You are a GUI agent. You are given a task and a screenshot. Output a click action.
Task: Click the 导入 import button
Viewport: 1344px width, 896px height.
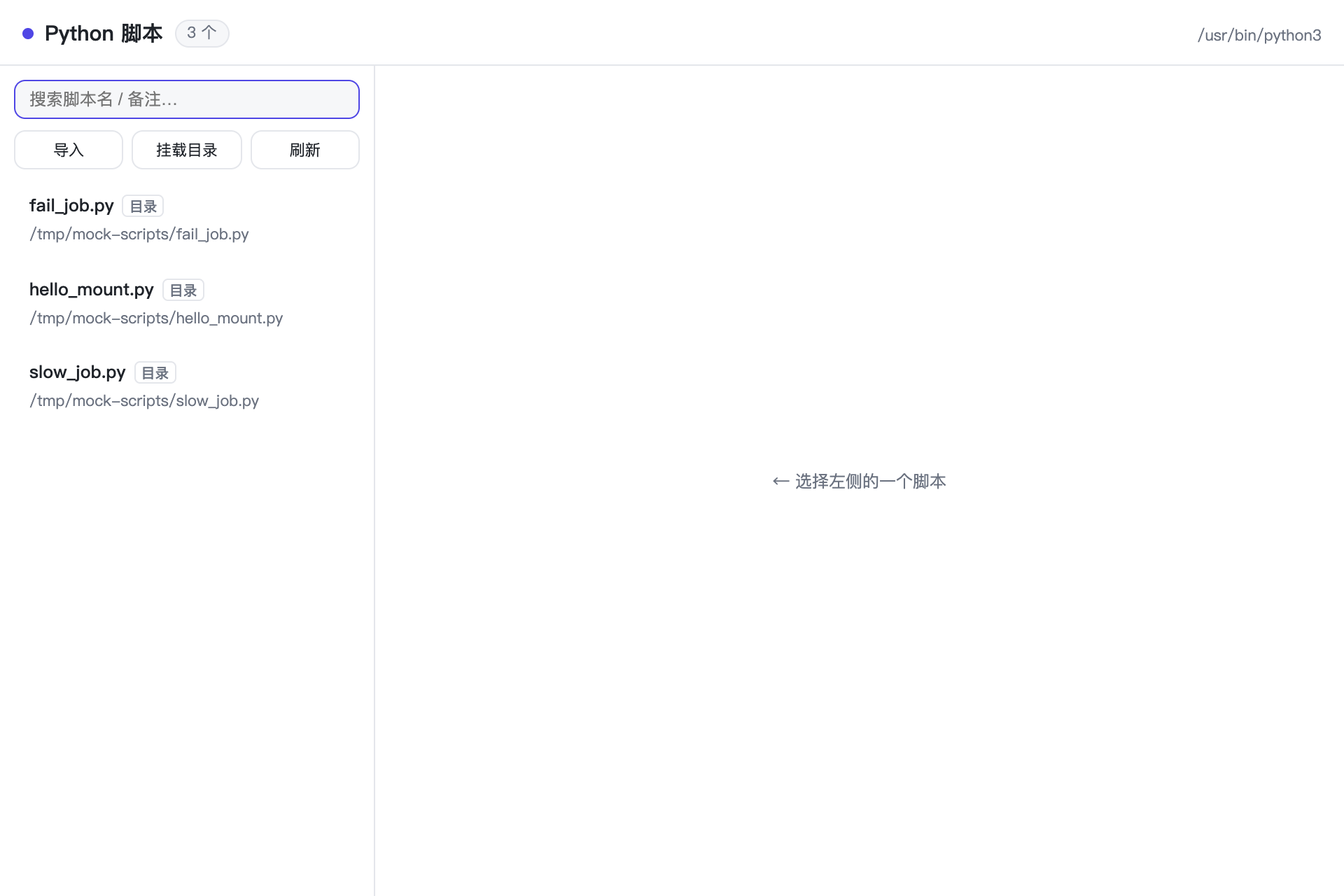point(69,150)
